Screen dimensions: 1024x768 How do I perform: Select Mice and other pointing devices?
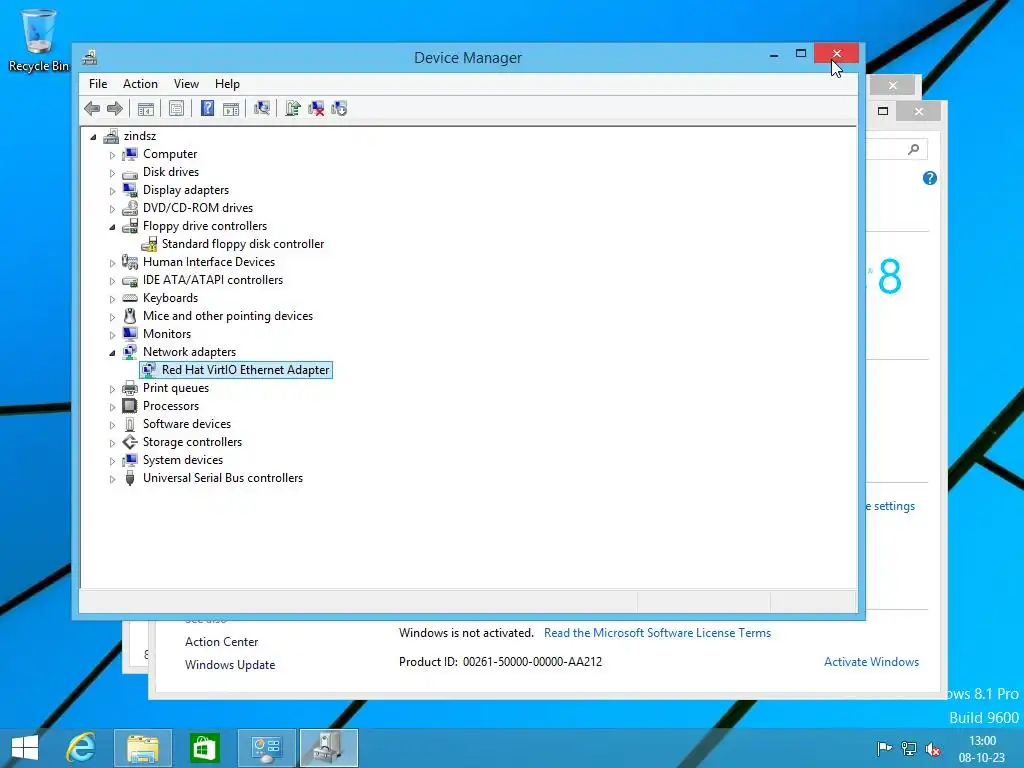tap(228, 315)
